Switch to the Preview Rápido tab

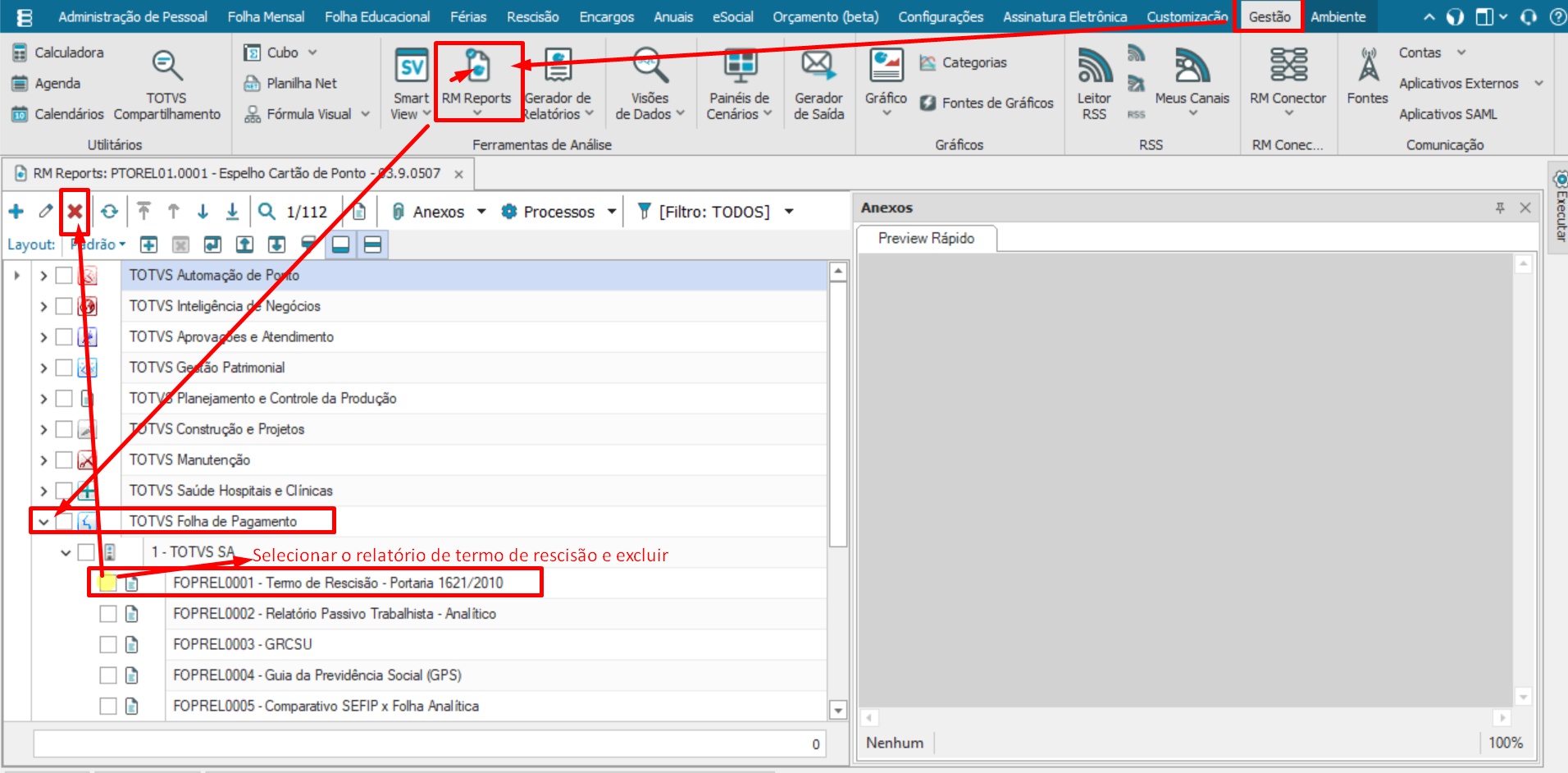[x=927, y=238]
